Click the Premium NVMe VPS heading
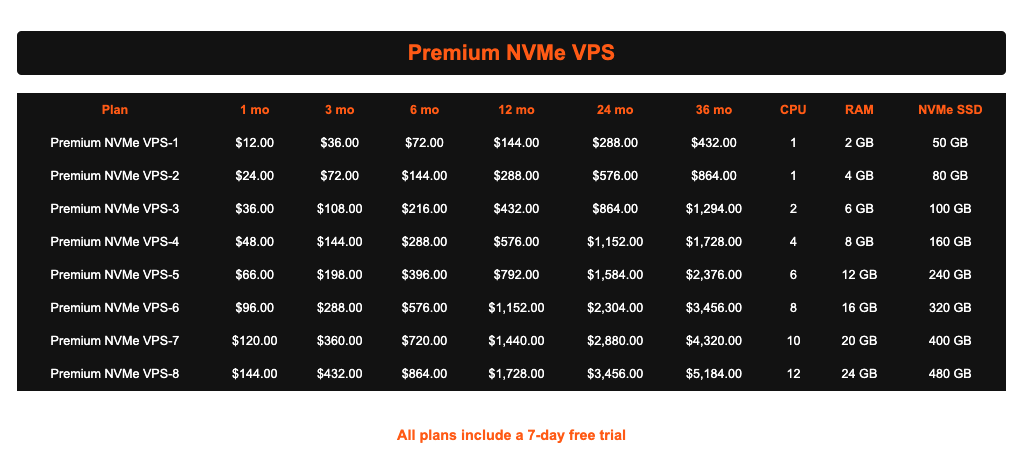Viewport: 1022px width, 453px height. pos(511,53)
